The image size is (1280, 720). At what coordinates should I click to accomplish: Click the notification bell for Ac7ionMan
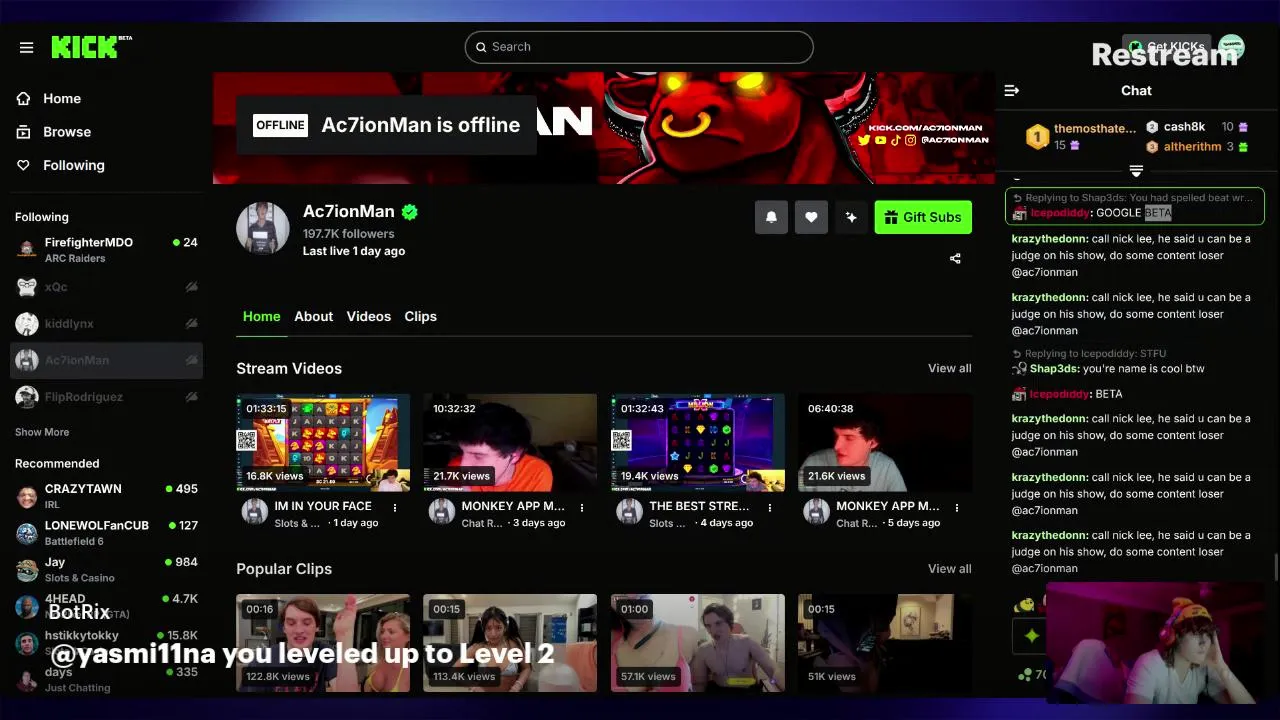pyautogui.click(x=771, y=217)
